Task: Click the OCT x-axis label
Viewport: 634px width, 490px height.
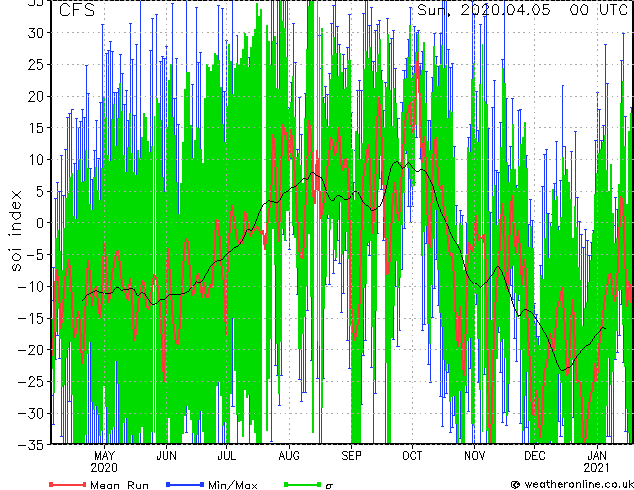Action: click(x=412, y=456)
